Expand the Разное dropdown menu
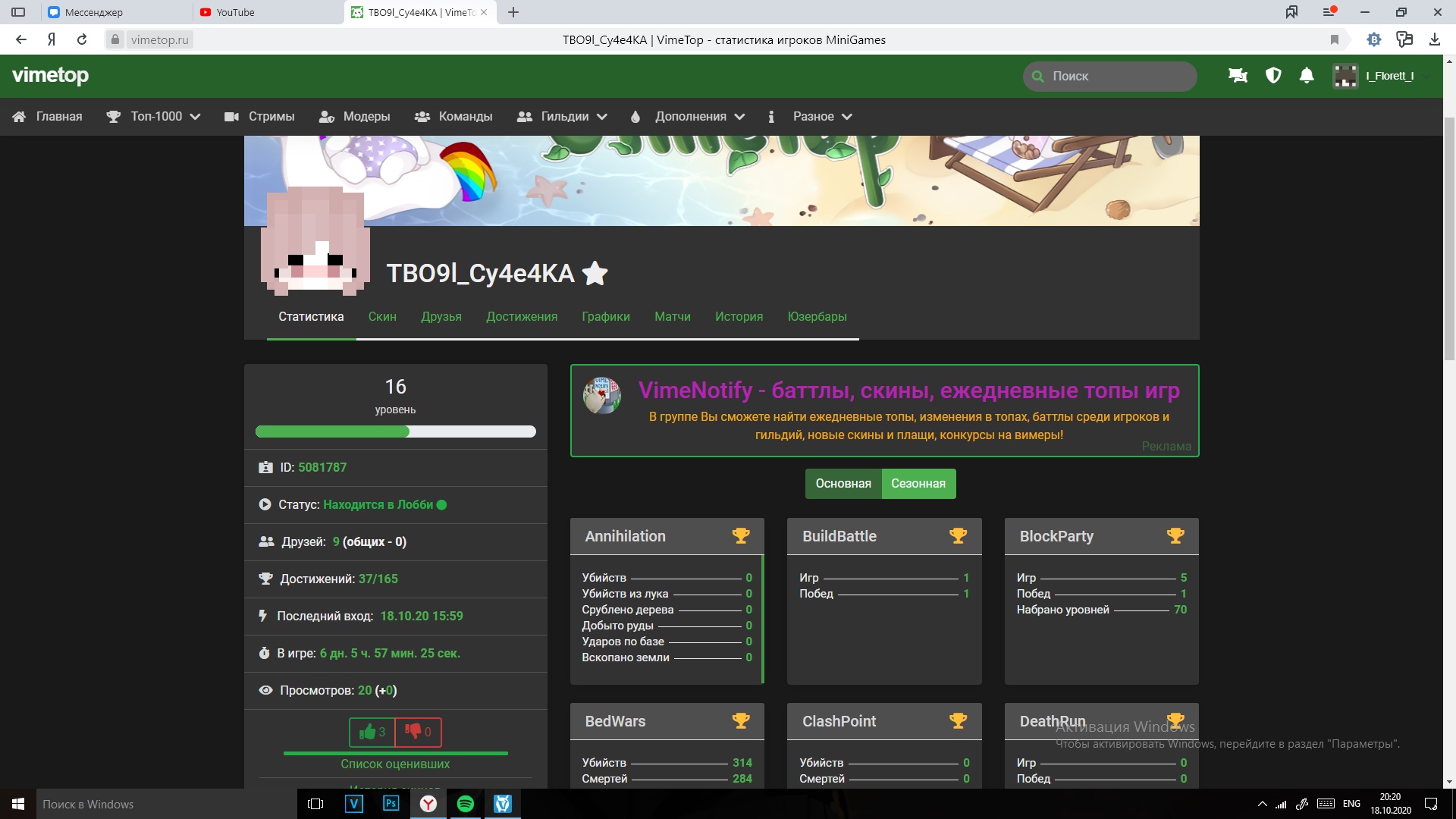 [x=810, y=116]
